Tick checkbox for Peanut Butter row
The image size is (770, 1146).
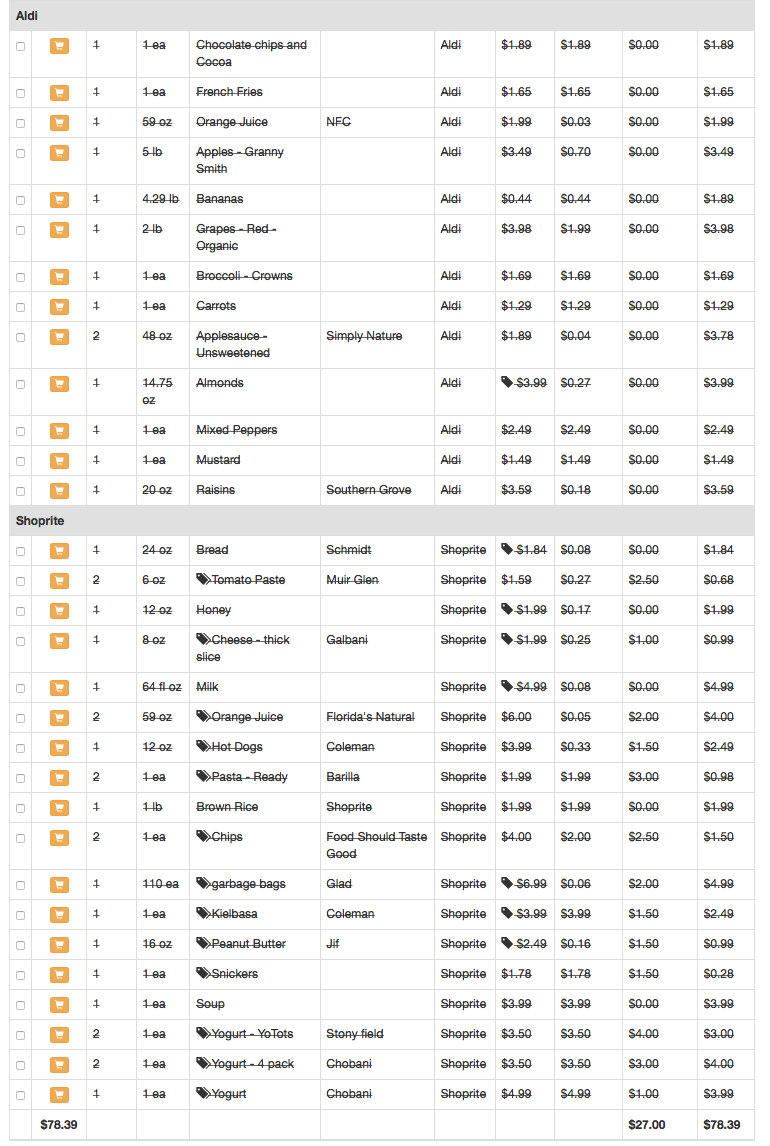(x=20, y=946)
